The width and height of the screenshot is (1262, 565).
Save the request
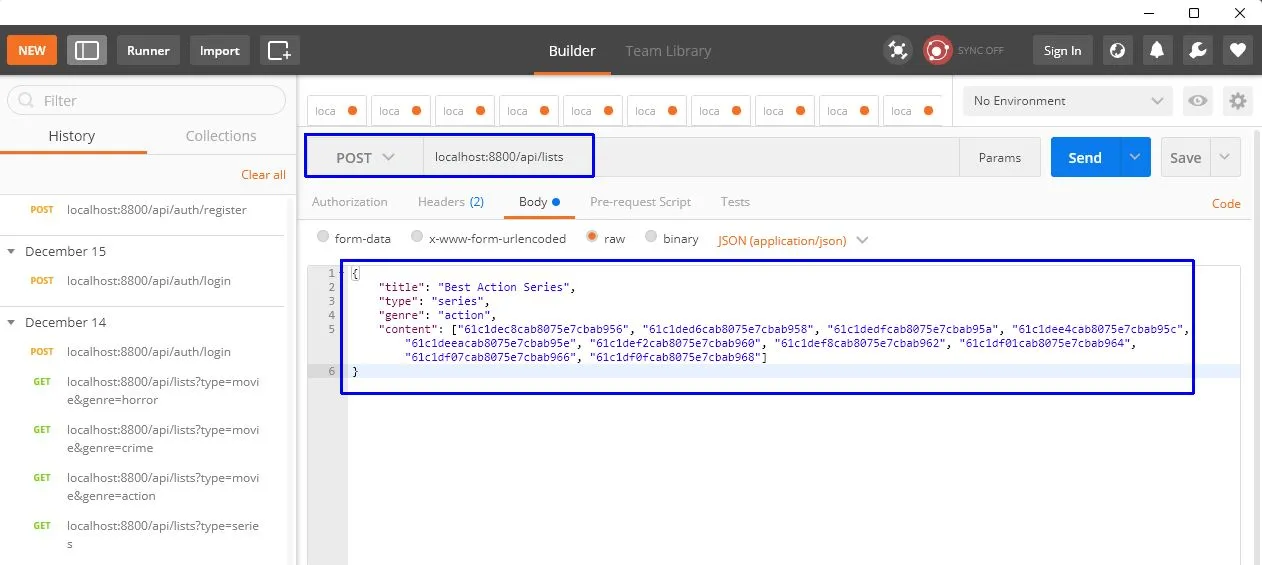point(1185,158)
